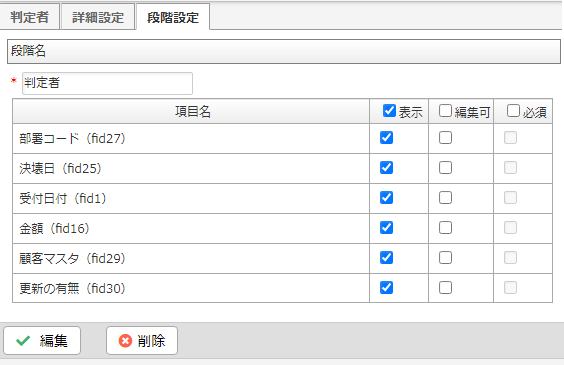This screenshot has width=564, height=365.
Task: Click the green checkmark 編集 button
Action: click(x=42, y=340)
